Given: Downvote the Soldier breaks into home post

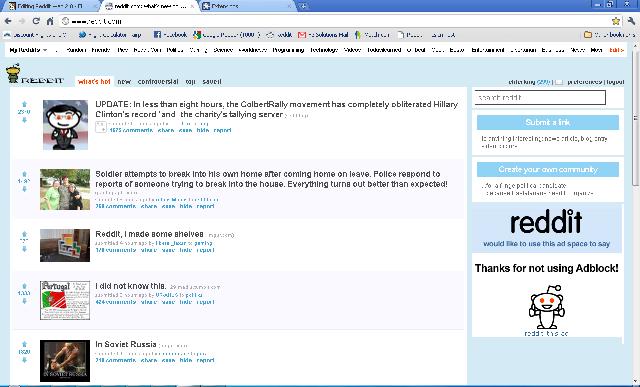Looking at the screenshot, I should click(24, 189).
